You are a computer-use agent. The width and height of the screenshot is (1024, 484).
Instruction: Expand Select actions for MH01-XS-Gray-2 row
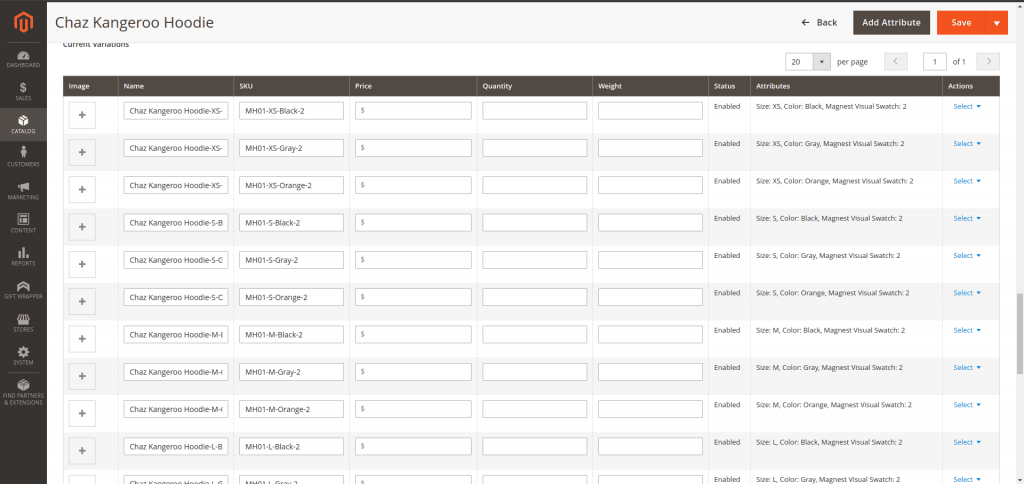pos(967,144)
